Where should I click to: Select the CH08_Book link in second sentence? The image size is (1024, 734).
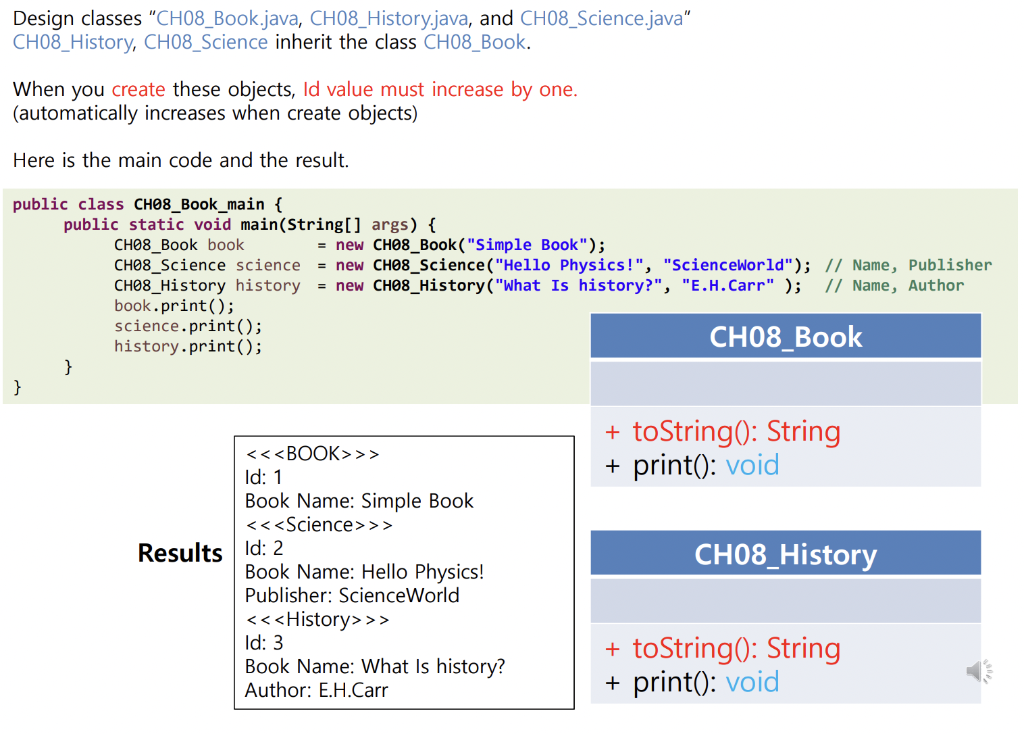pyautogui.click(x=474, y=42)
